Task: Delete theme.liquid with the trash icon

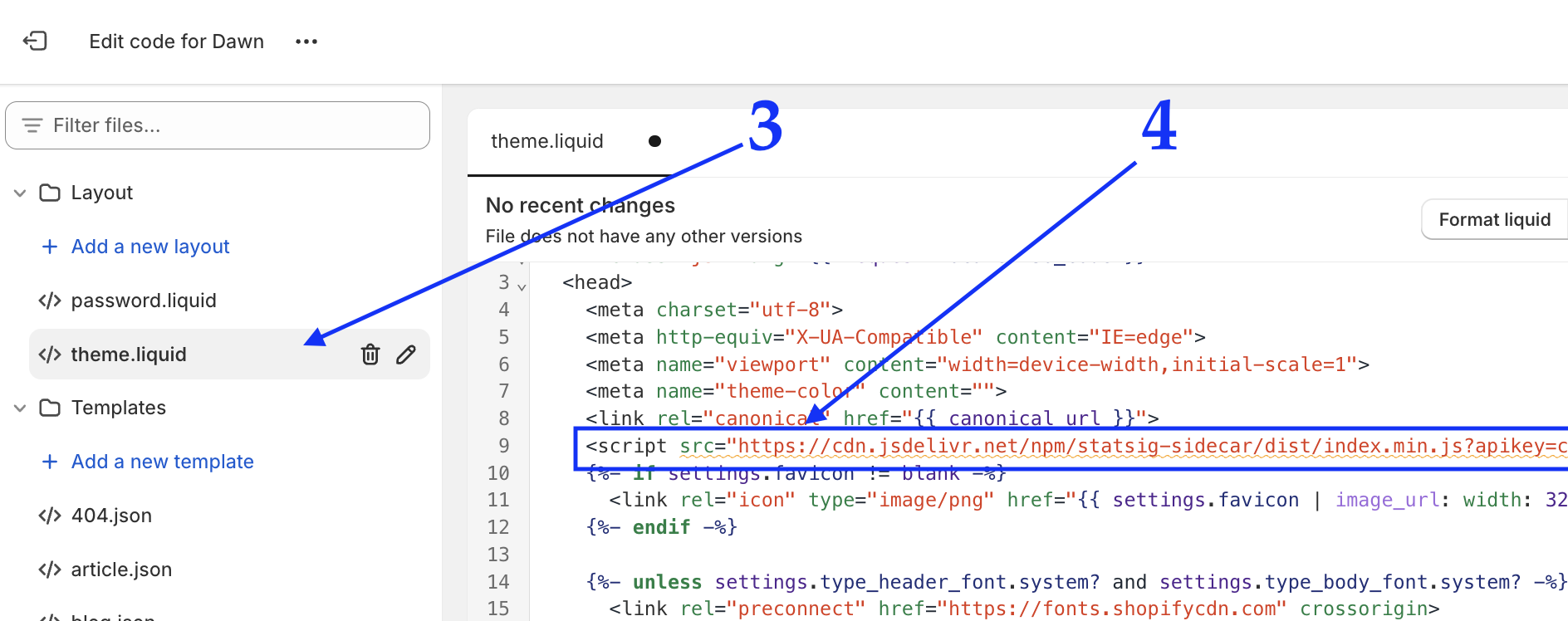Action: point(370,355)
